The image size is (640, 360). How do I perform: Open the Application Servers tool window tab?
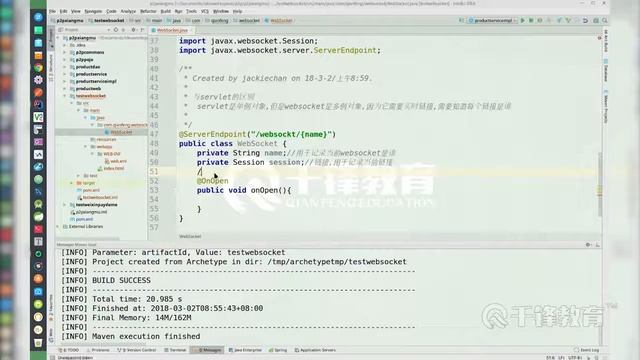tap(315, 350)
